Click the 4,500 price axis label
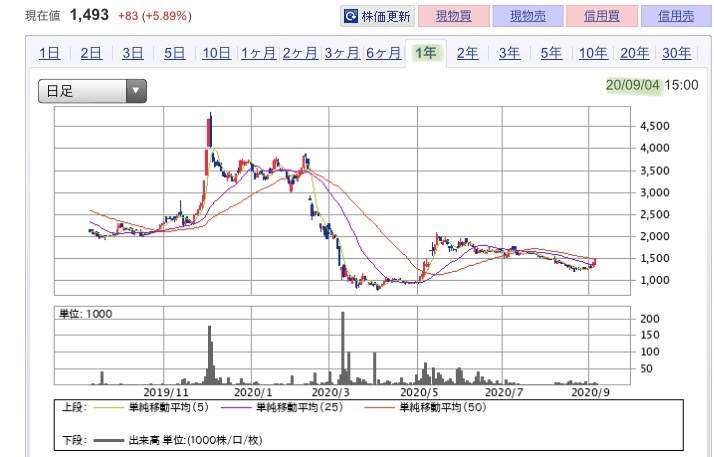 (655, 126)
